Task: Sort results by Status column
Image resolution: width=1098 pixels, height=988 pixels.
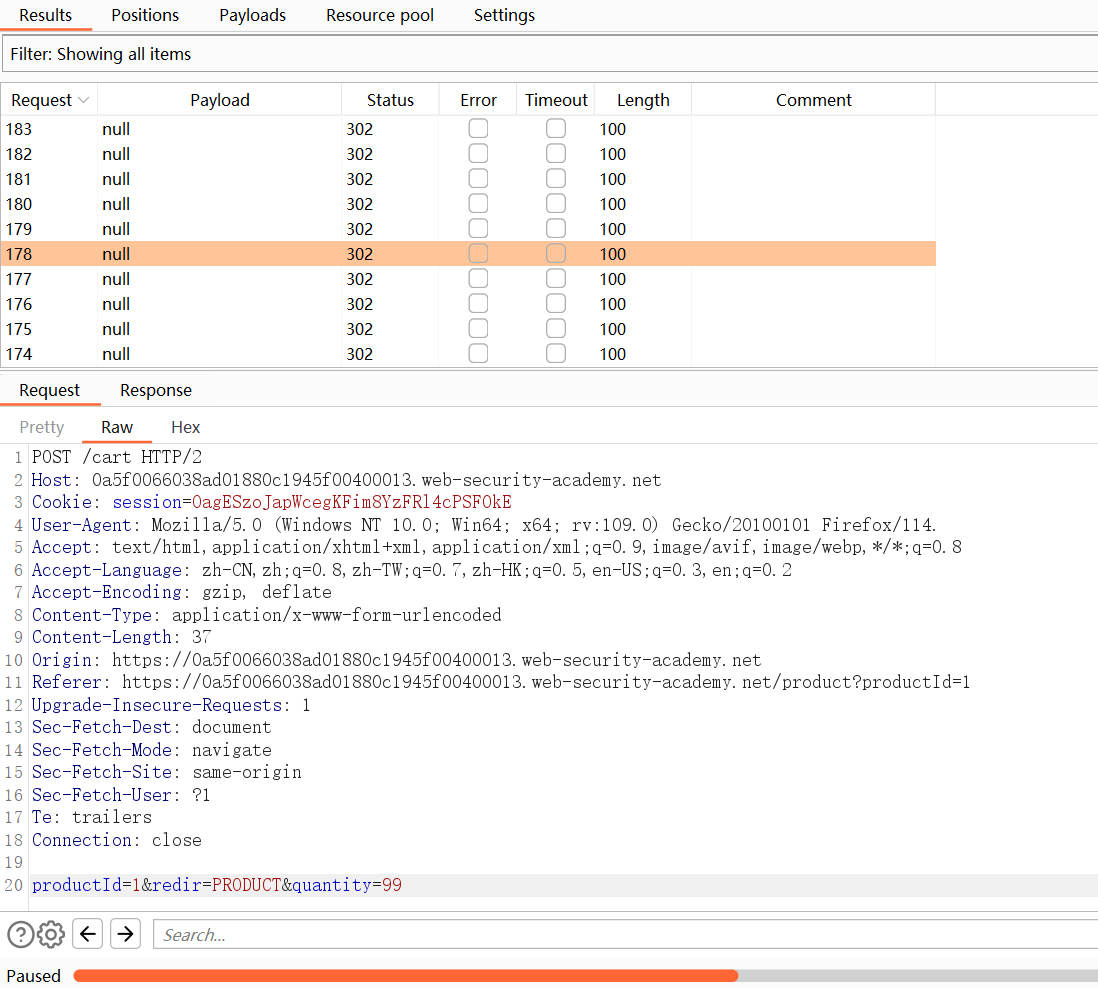Action: pos(390,100)
